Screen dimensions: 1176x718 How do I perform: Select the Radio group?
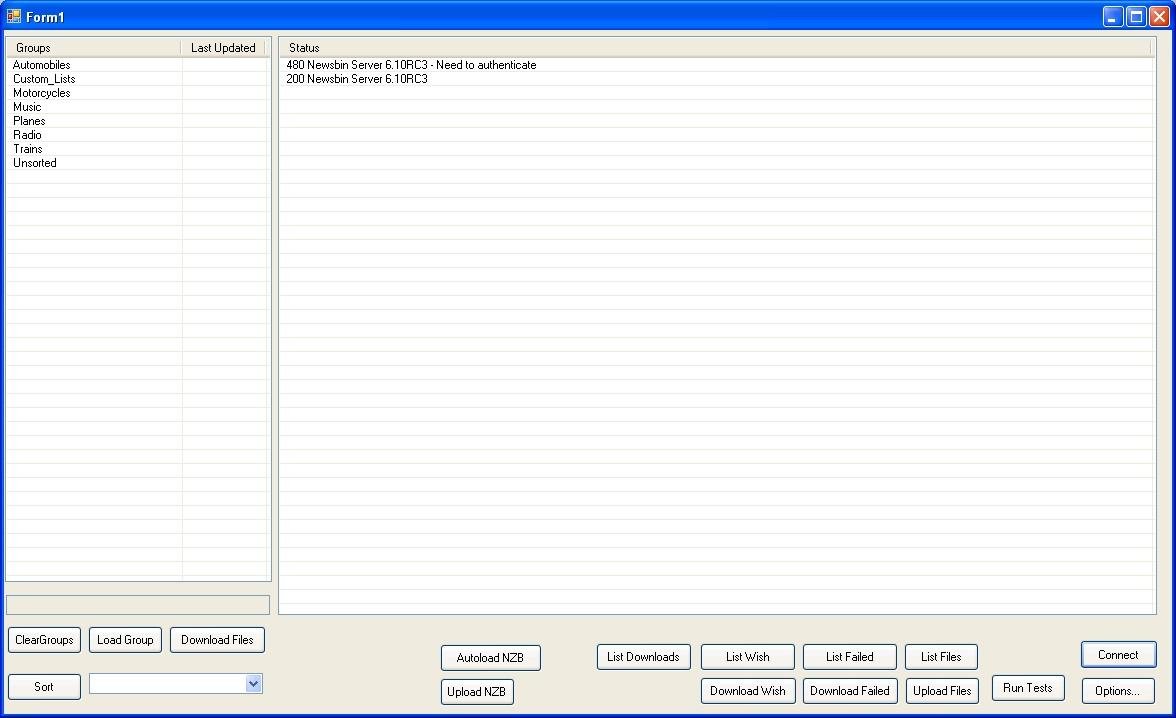[27, 135]
